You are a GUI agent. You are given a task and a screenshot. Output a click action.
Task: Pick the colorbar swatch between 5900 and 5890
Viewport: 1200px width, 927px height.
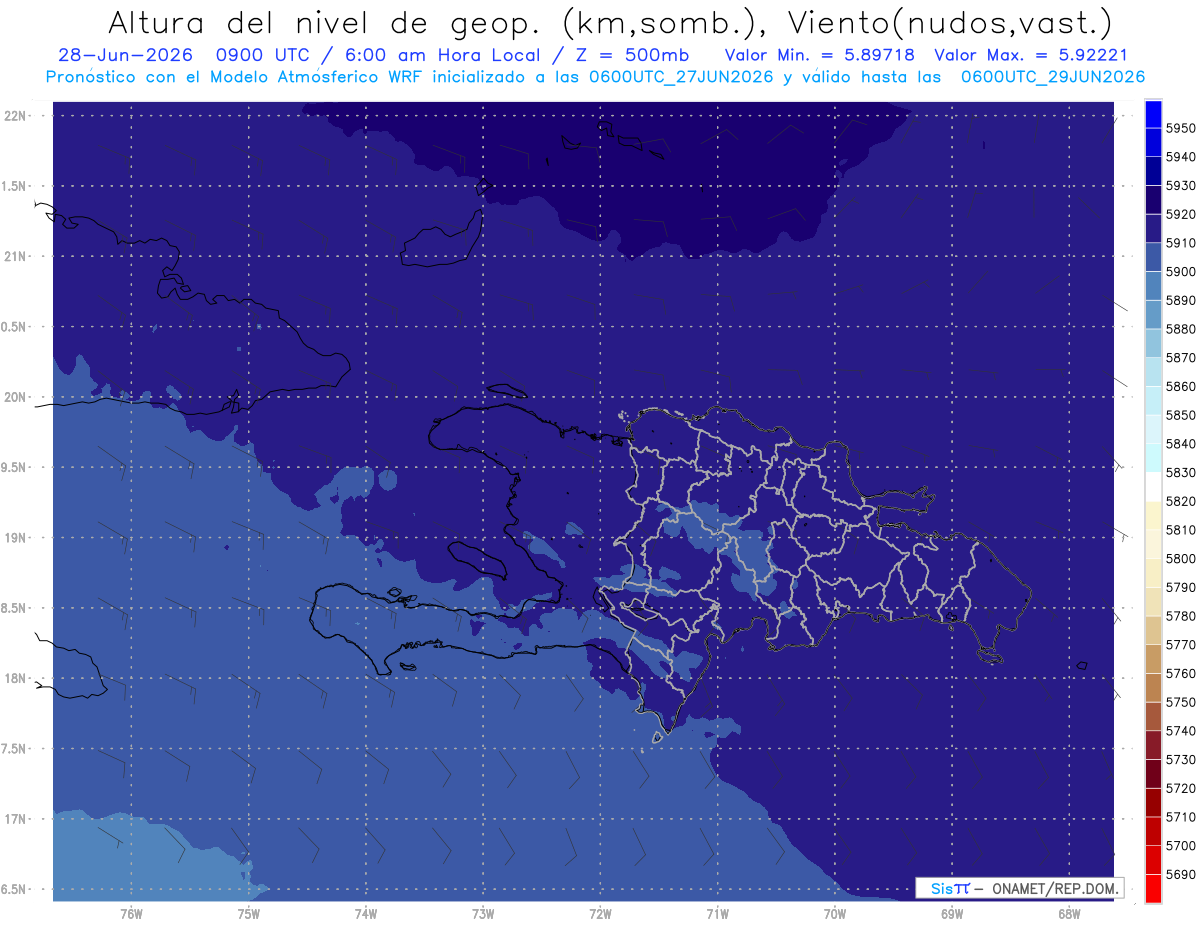[x=1153, y=285]
